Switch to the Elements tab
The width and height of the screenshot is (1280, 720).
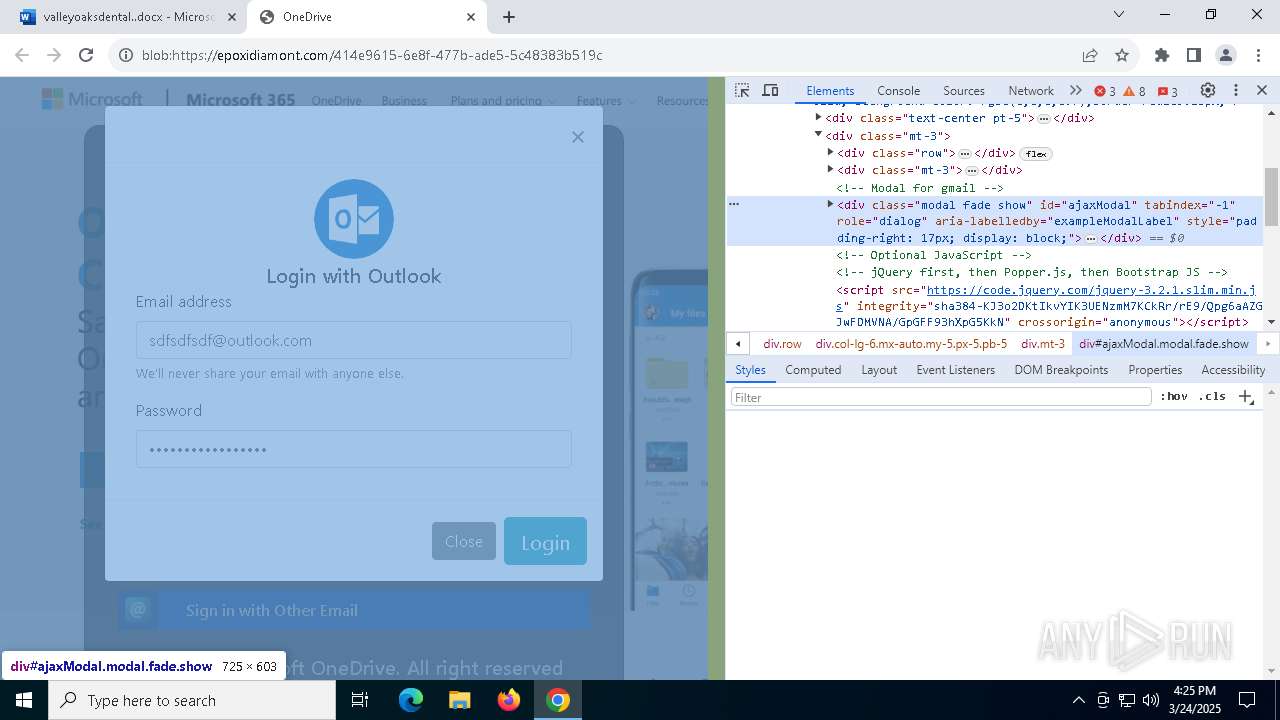[x=830, y=90]
